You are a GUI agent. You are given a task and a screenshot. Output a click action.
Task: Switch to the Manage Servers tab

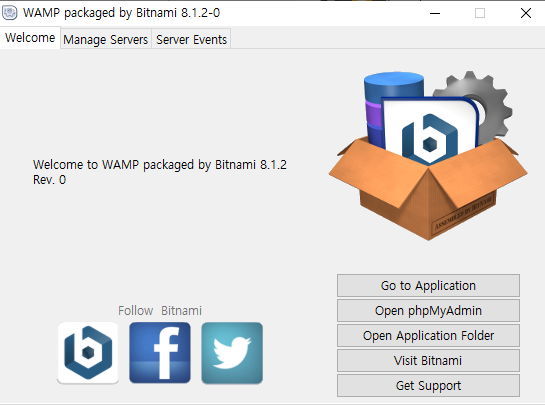[106, 39]
